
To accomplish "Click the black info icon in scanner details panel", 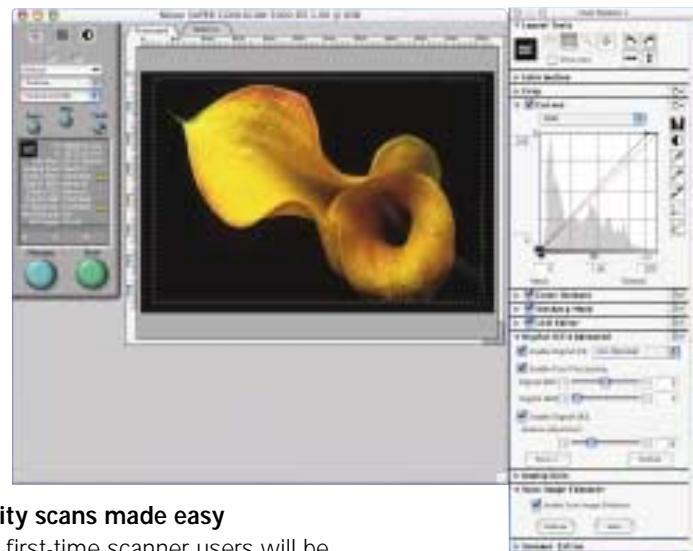I will coord(29,149).
